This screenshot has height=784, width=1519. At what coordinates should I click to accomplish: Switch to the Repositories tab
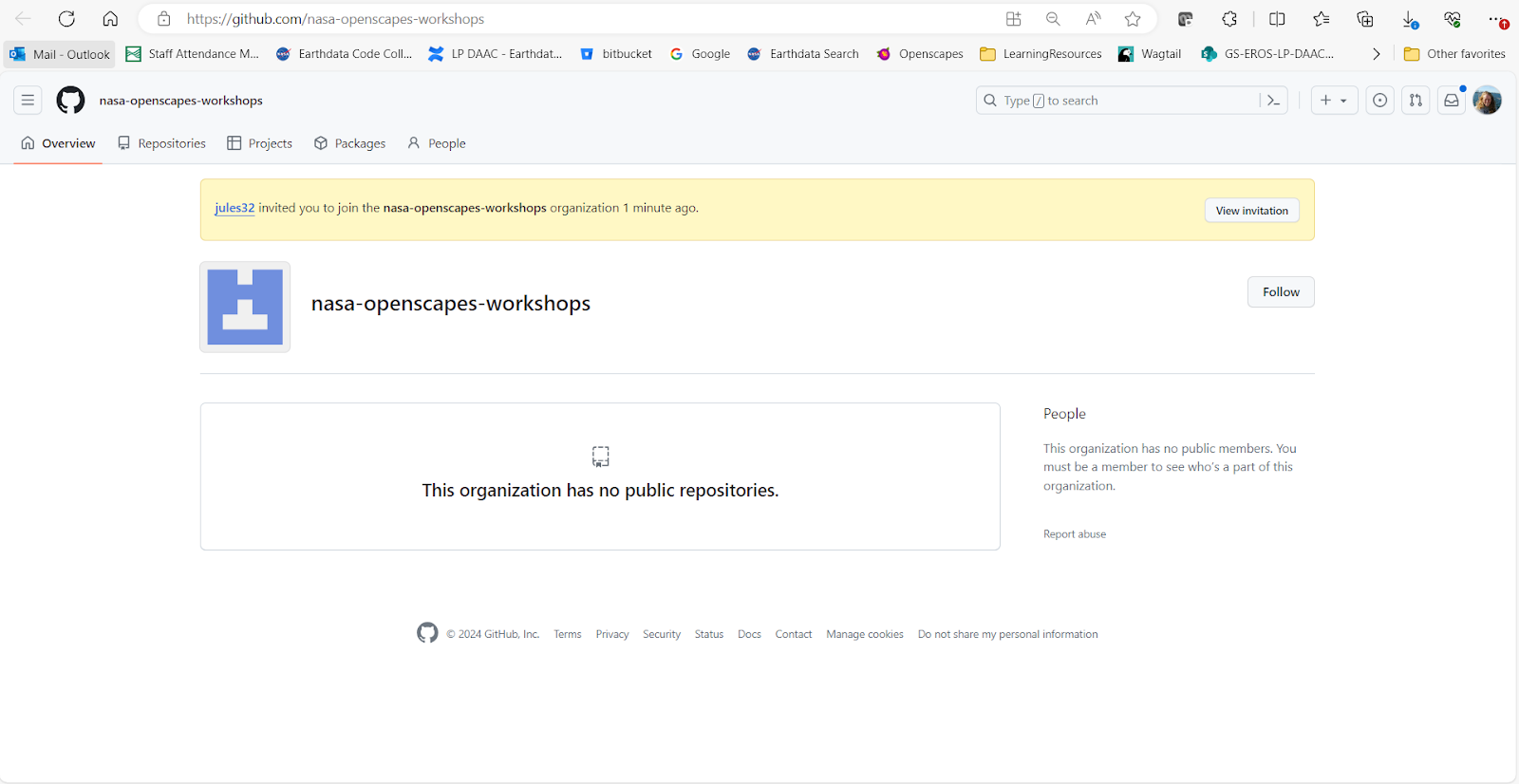(x=161, y=143)
